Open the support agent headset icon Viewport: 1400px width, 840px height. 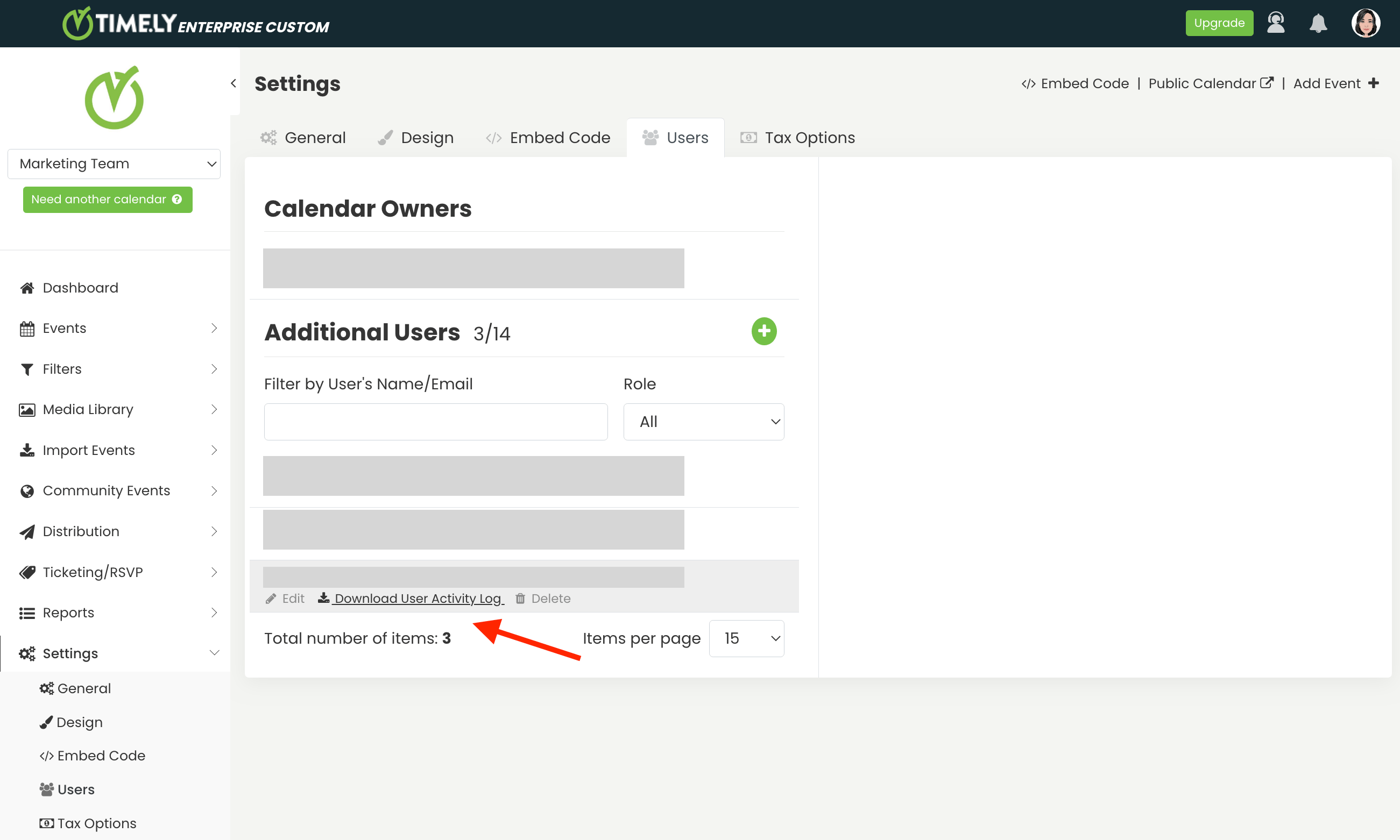pos(1275,23)
